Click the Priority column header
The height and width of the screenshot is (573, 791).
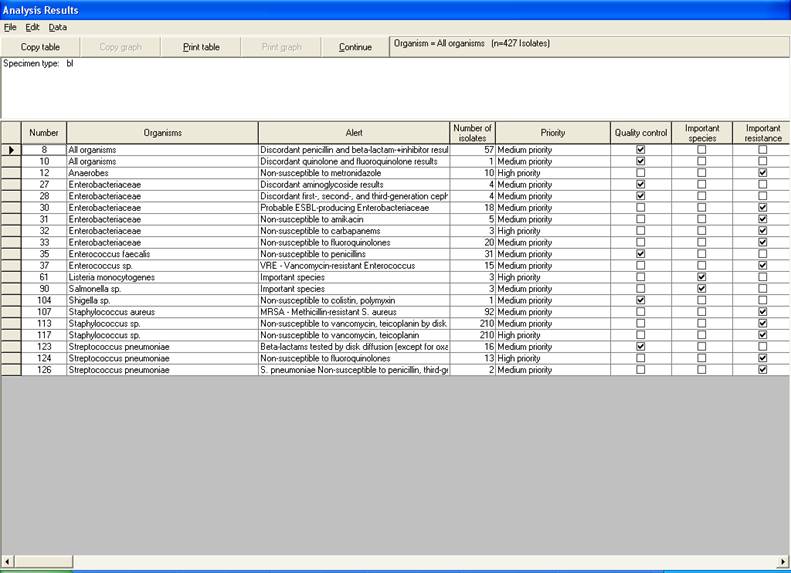(553, 133)
